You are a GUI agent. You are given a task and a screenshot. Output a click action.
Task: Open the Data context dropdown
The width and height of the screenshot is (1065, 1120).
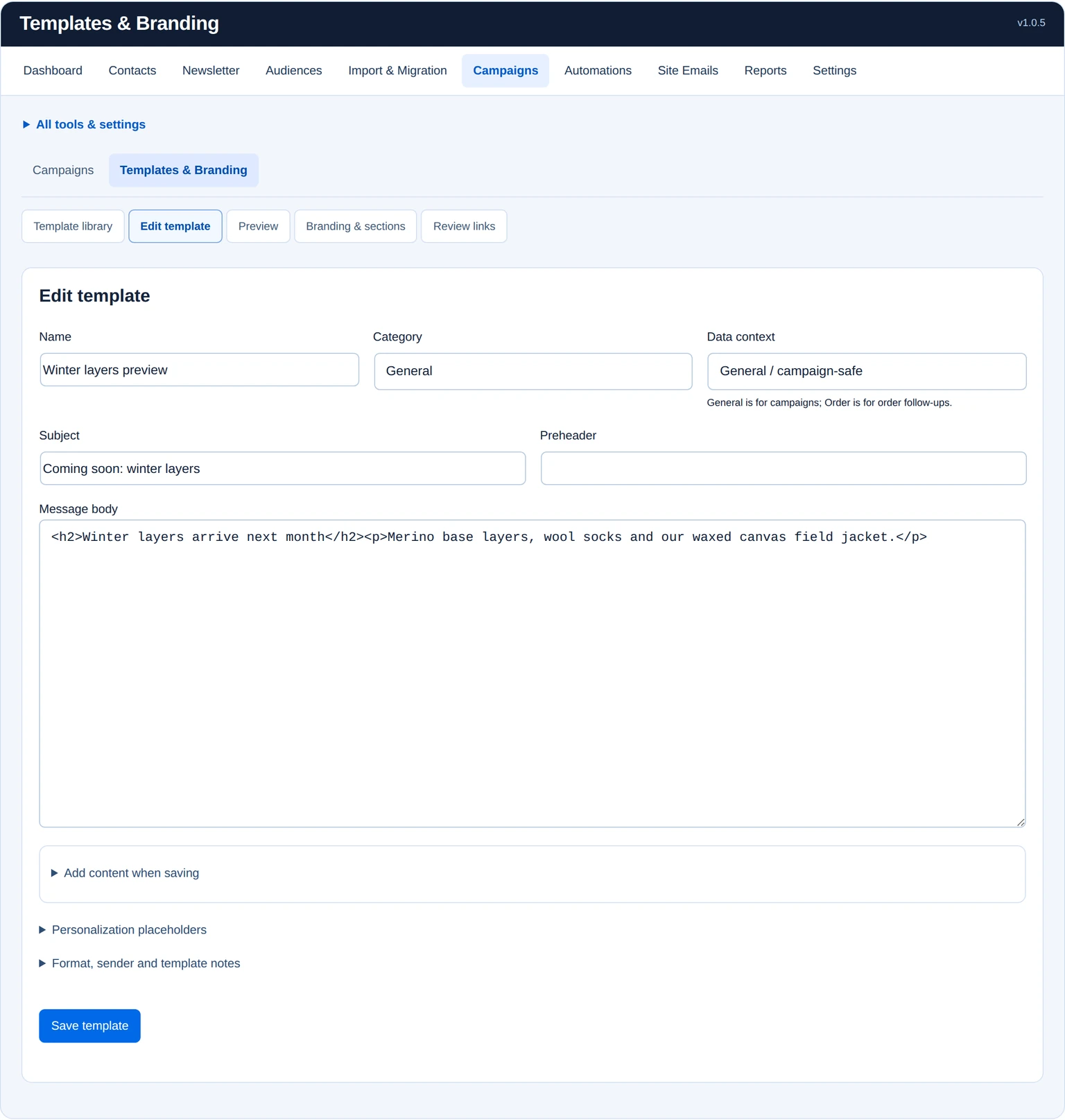click(867, 371)
